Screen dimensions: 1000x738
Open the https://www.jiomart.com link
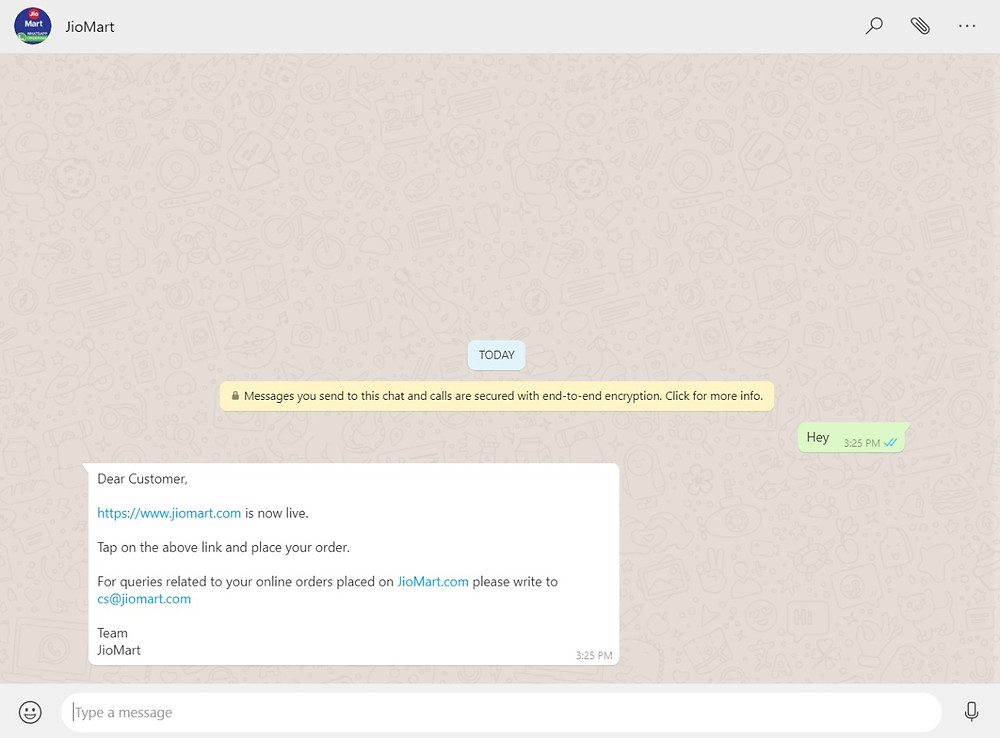pos(169,513)
